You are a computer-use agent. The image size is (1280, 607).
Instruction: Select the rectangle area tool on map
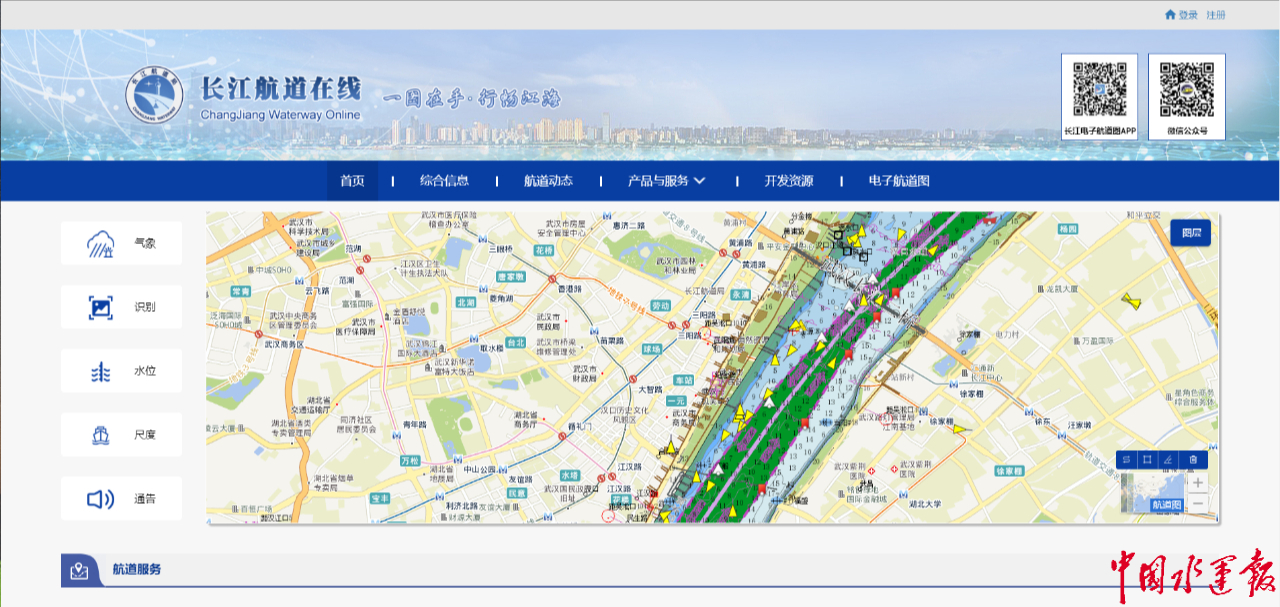tap(1148, 460)
